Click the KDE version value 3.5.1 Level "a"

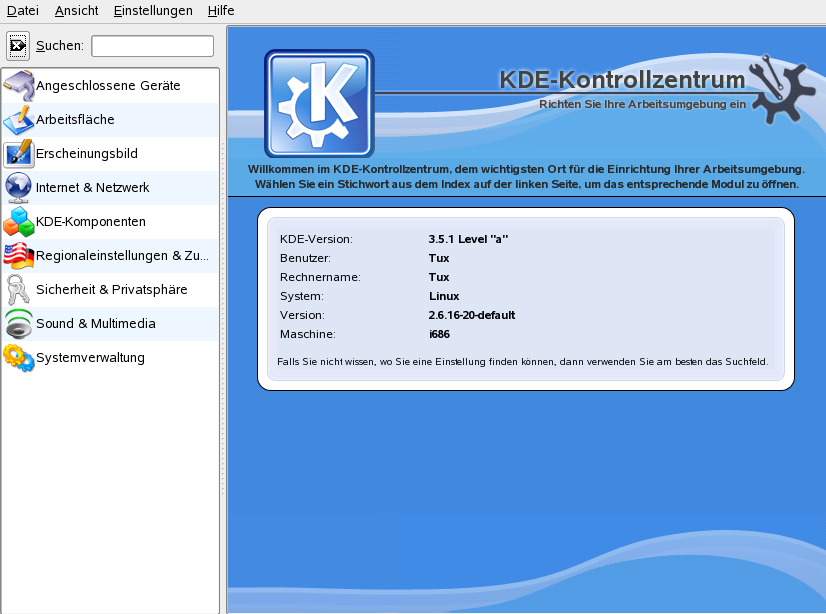point(468,239)
